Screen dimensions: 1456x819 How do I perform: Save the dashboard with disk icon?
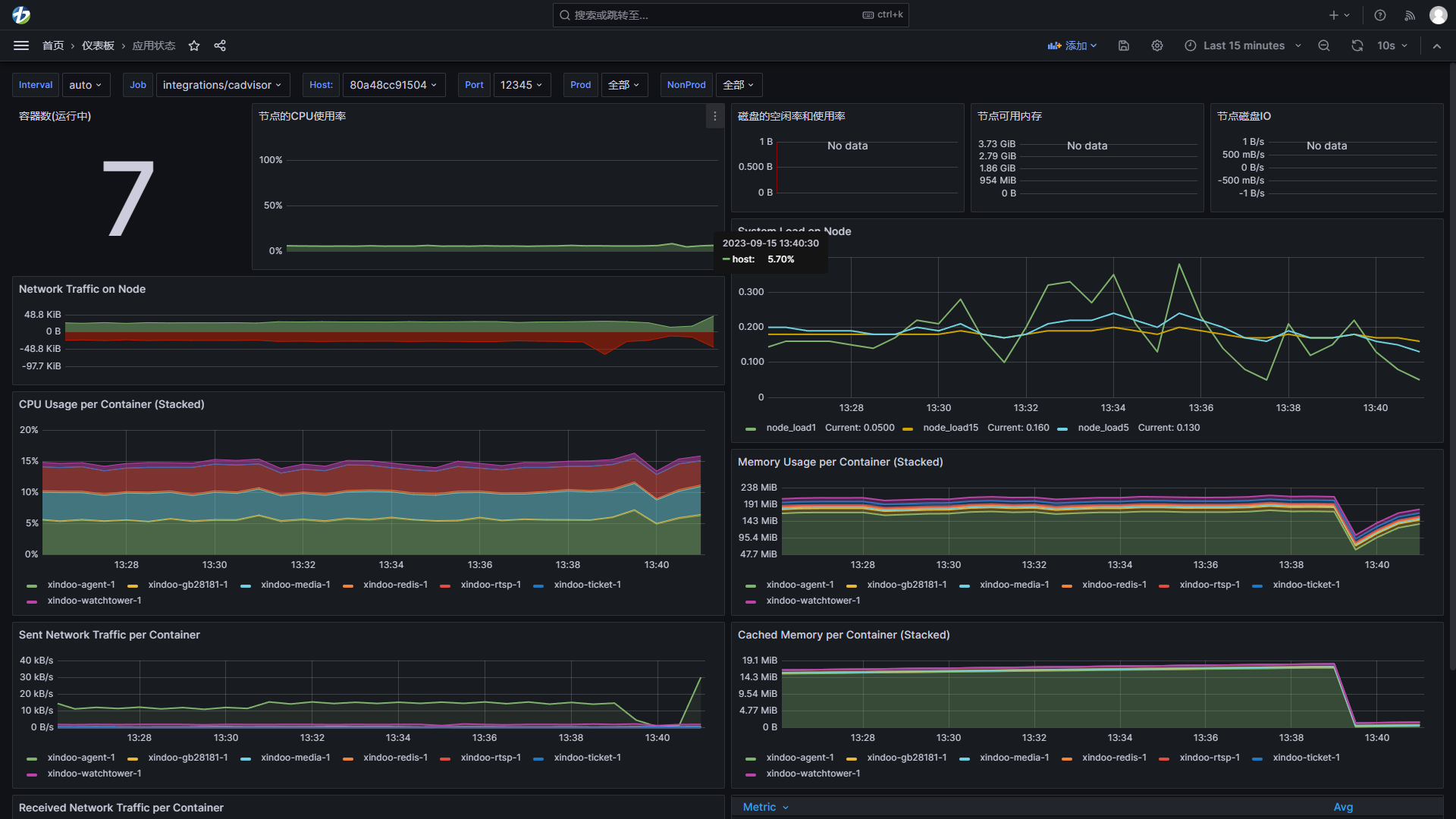point(1124,45)
